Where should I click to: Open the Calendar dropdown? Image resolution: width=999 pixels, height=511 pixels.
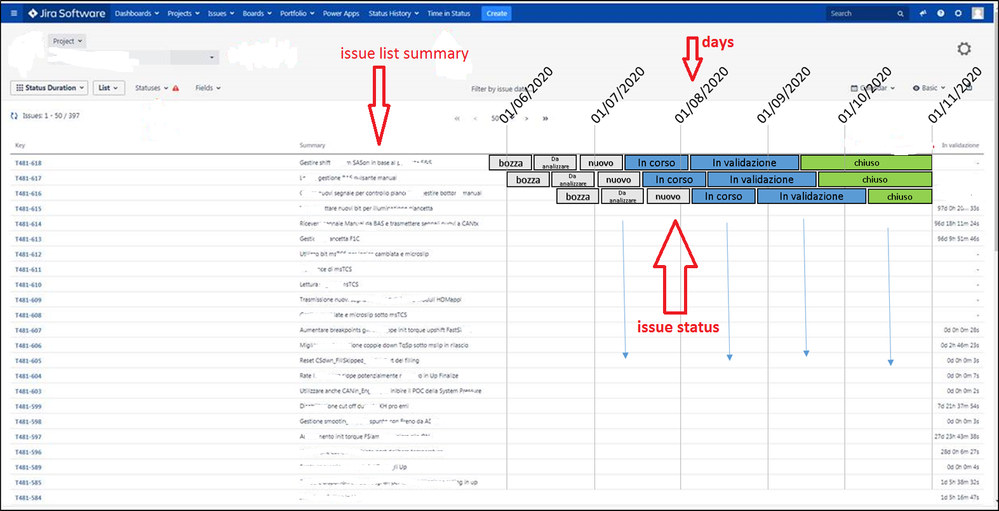[873, 88]
